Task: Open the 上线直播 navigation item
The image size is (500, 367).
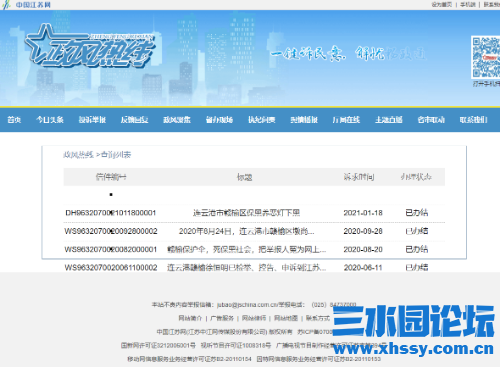Action: (x=389, y=120)
